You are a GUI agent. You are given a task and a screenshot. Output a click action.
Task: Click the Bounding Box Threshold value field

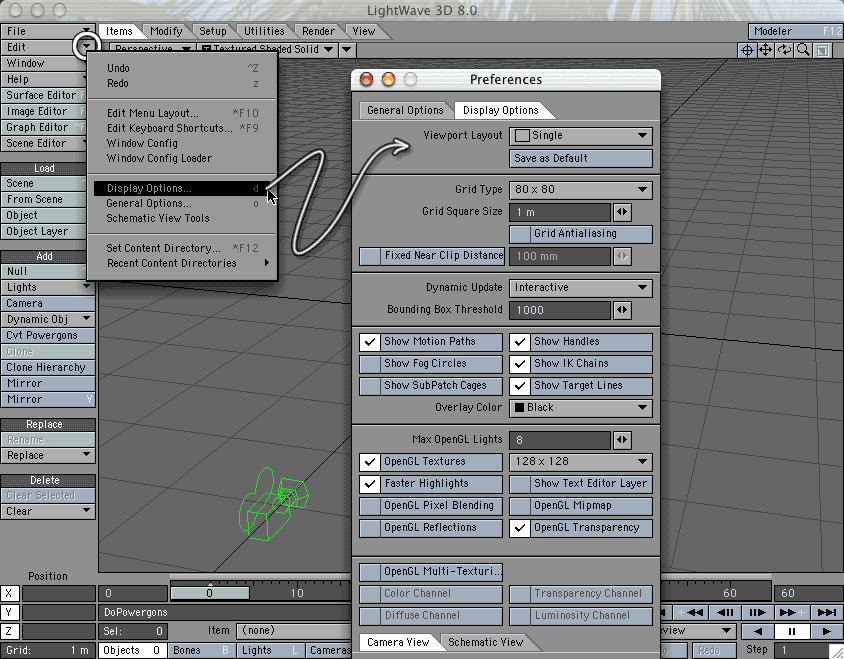click(560, 310)
